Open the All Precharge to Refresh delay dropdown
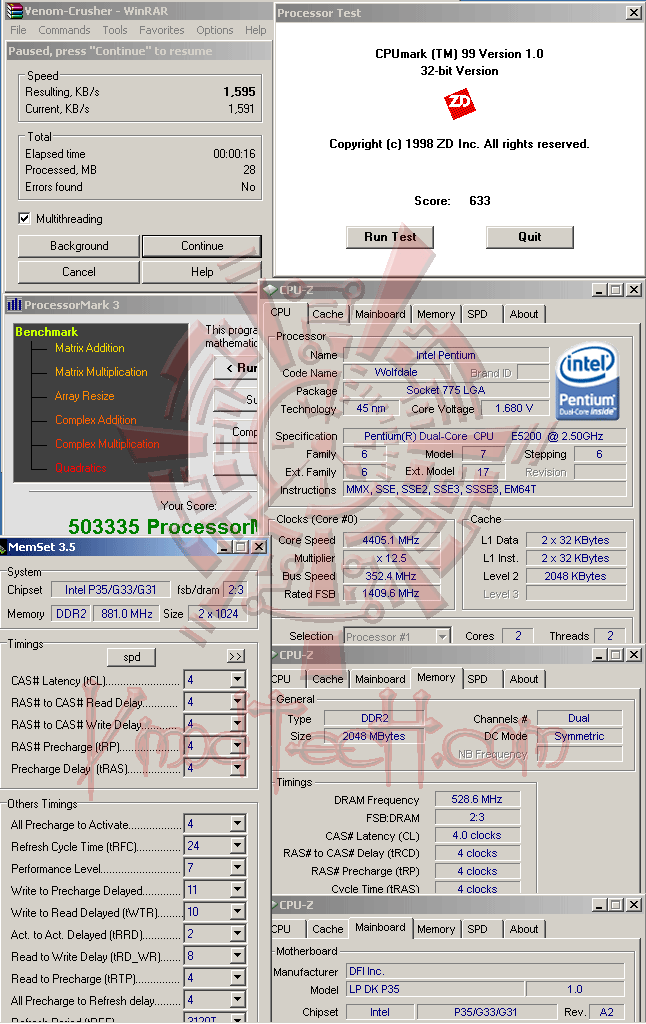 coord(238,1000)
